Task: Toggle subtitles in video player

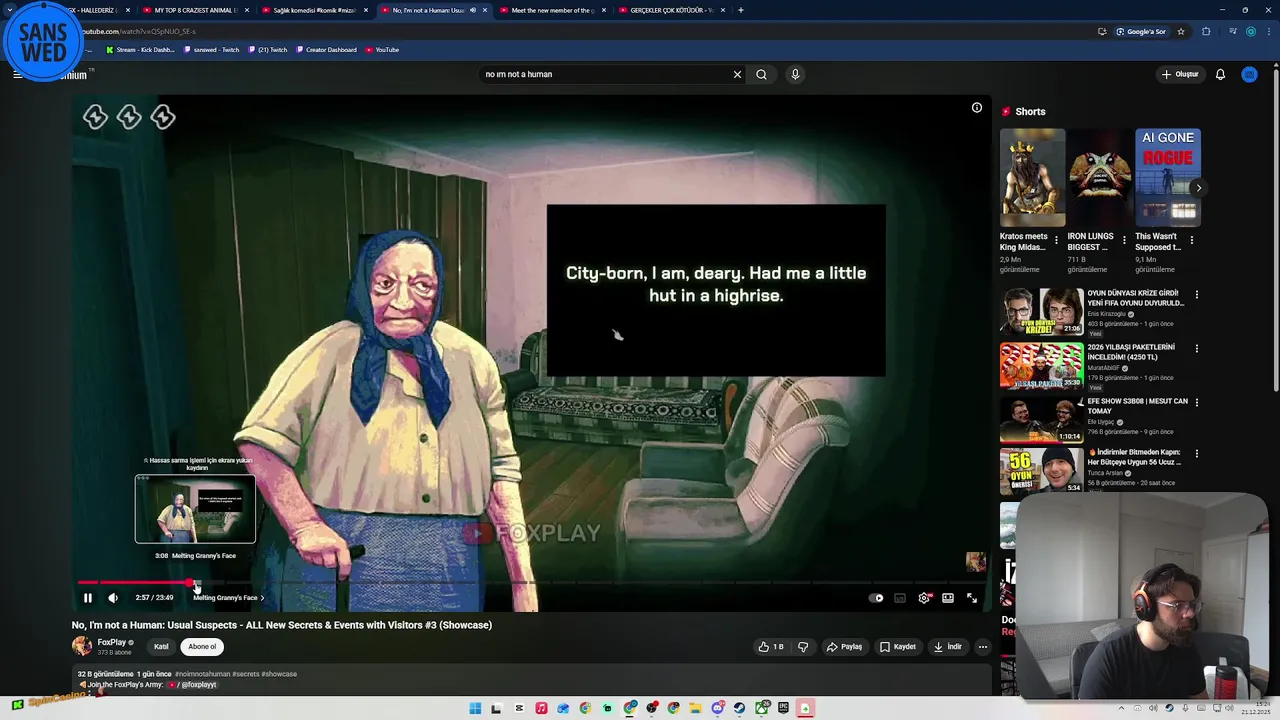Action: tap(900, 598)
